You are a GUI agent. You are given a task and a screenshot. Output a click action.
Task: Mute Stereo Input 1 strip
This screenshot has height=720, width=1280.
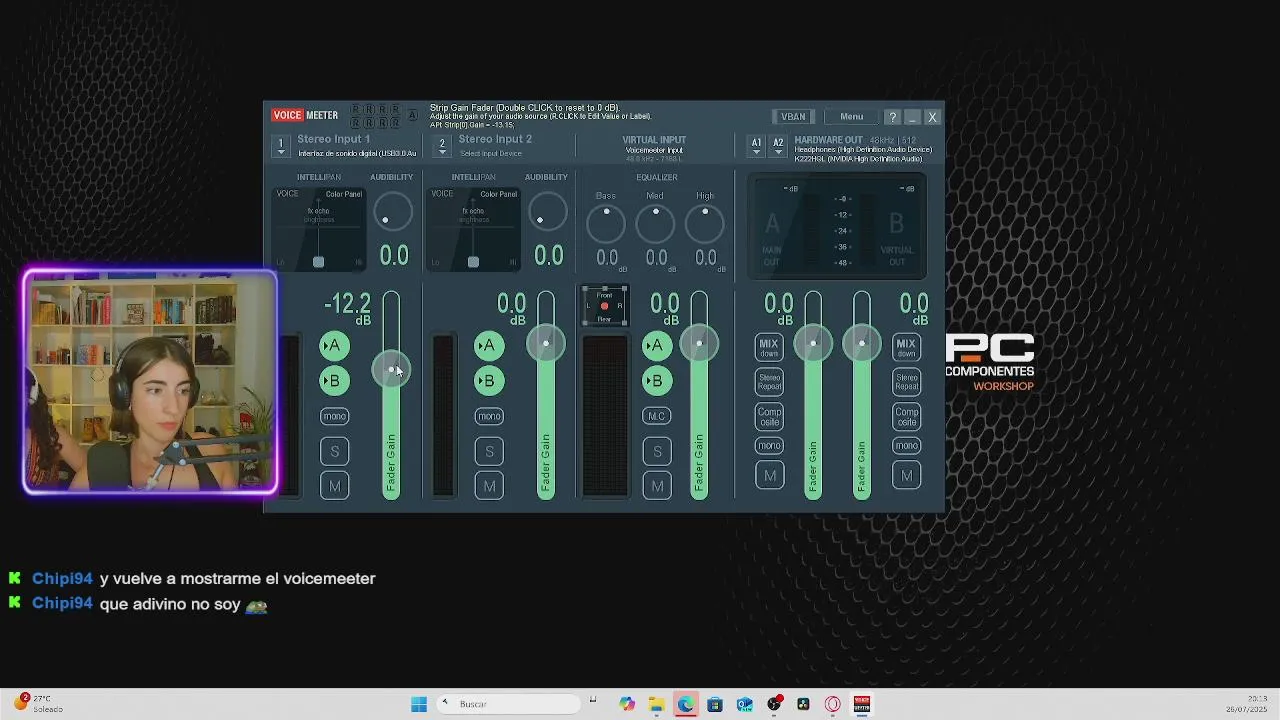[x=334, y=486]
